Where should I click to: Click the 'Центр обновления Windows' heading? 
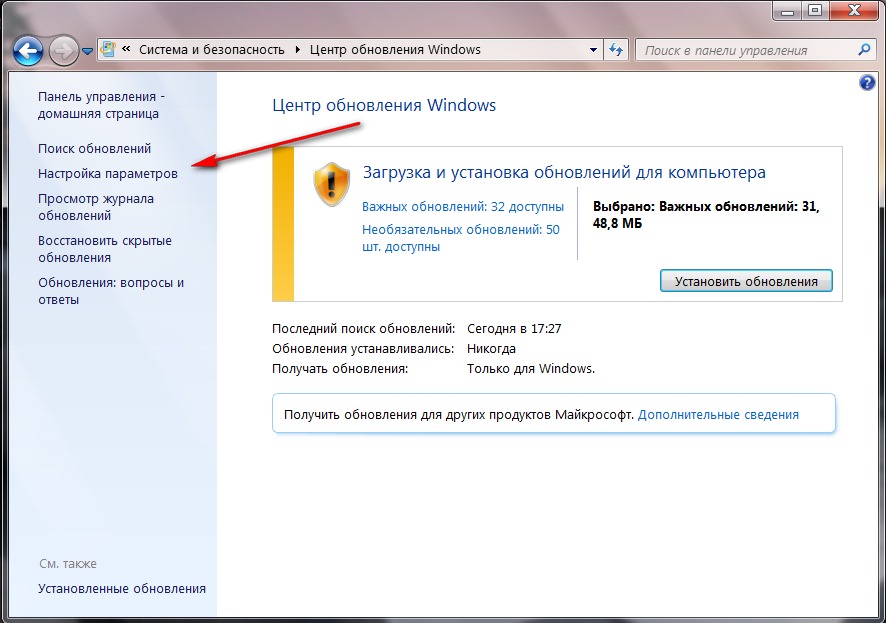(384, 105)
